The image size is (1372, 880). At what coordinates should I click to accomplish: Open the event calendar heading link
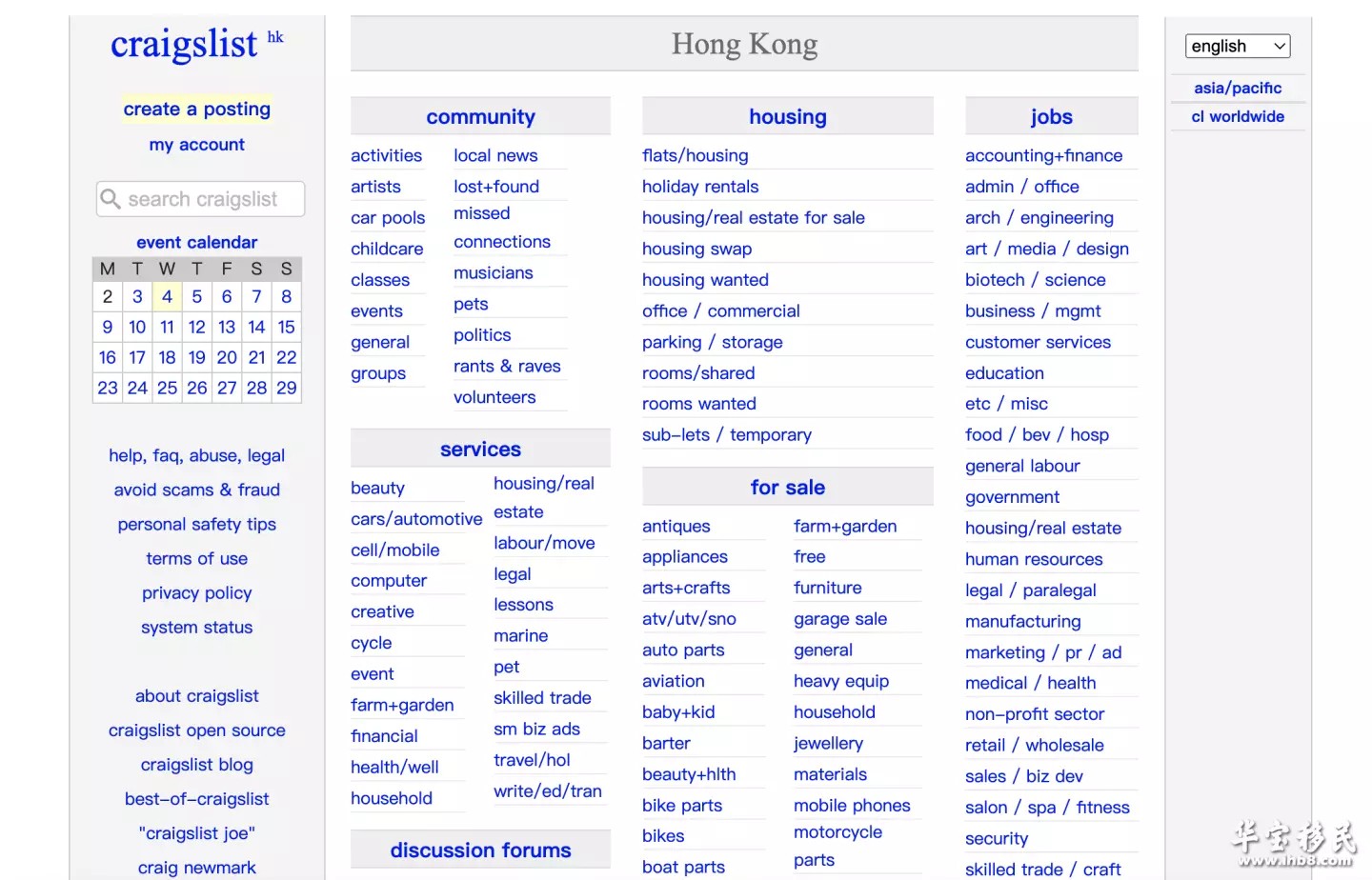tap(197, 242)
